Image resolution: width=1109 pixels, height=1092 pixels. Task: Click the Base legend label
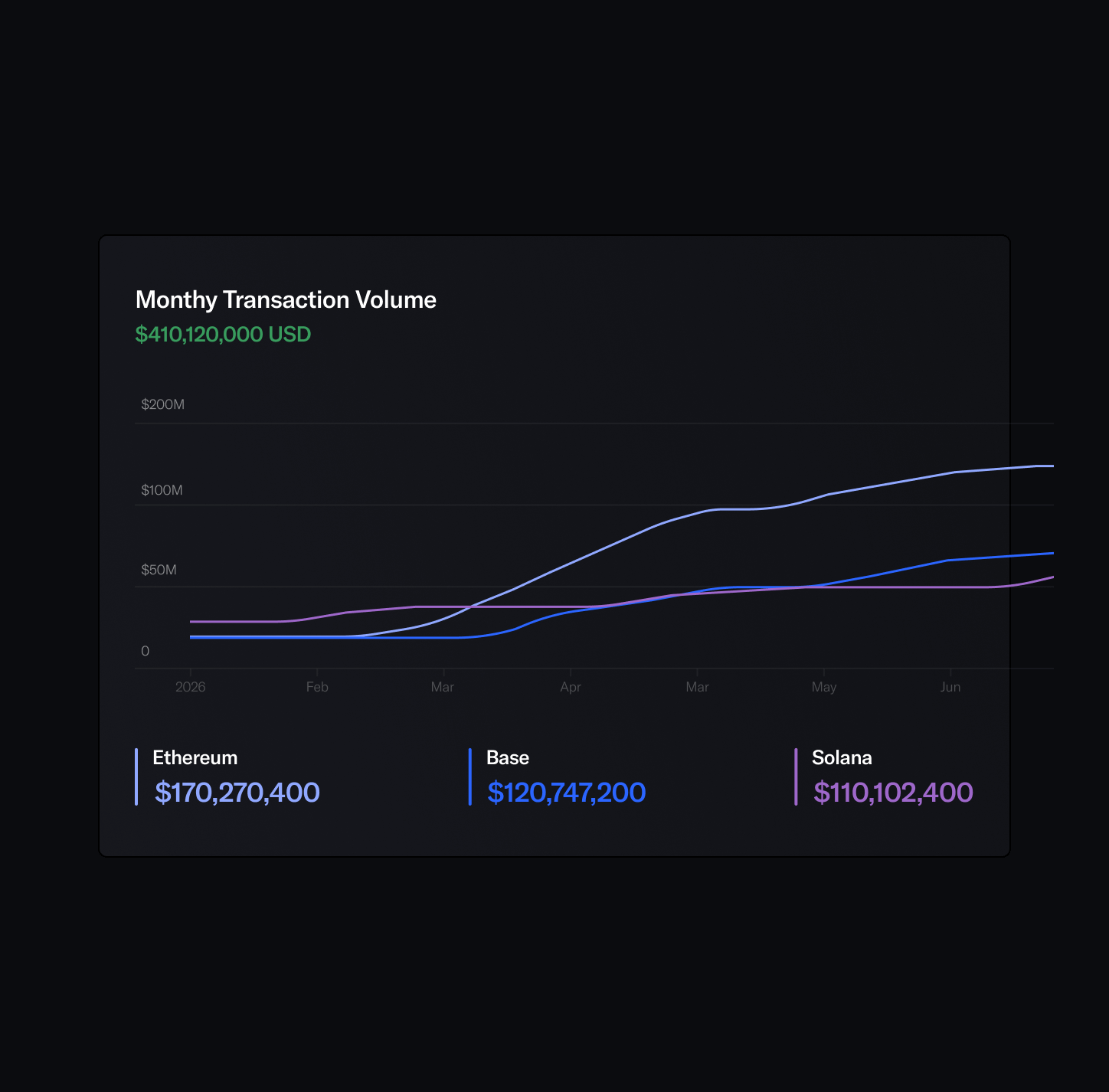click(508, 757)
